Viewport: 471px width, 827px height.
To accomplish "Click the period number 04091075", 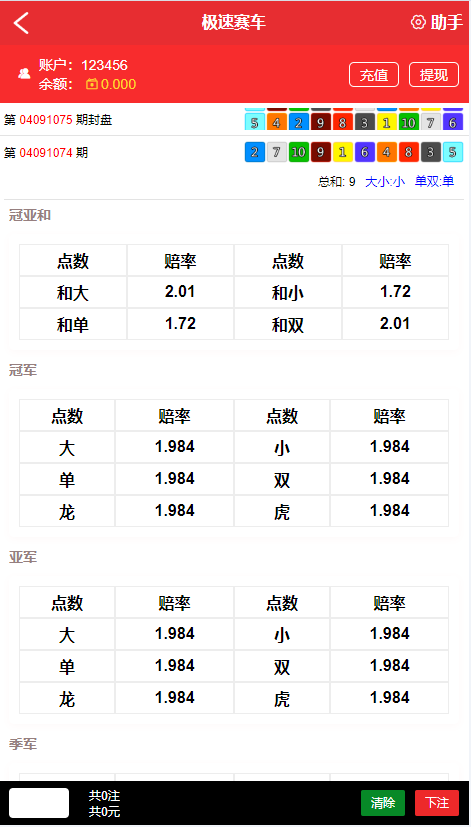I will pyautogui.click(x=46, y=120).
